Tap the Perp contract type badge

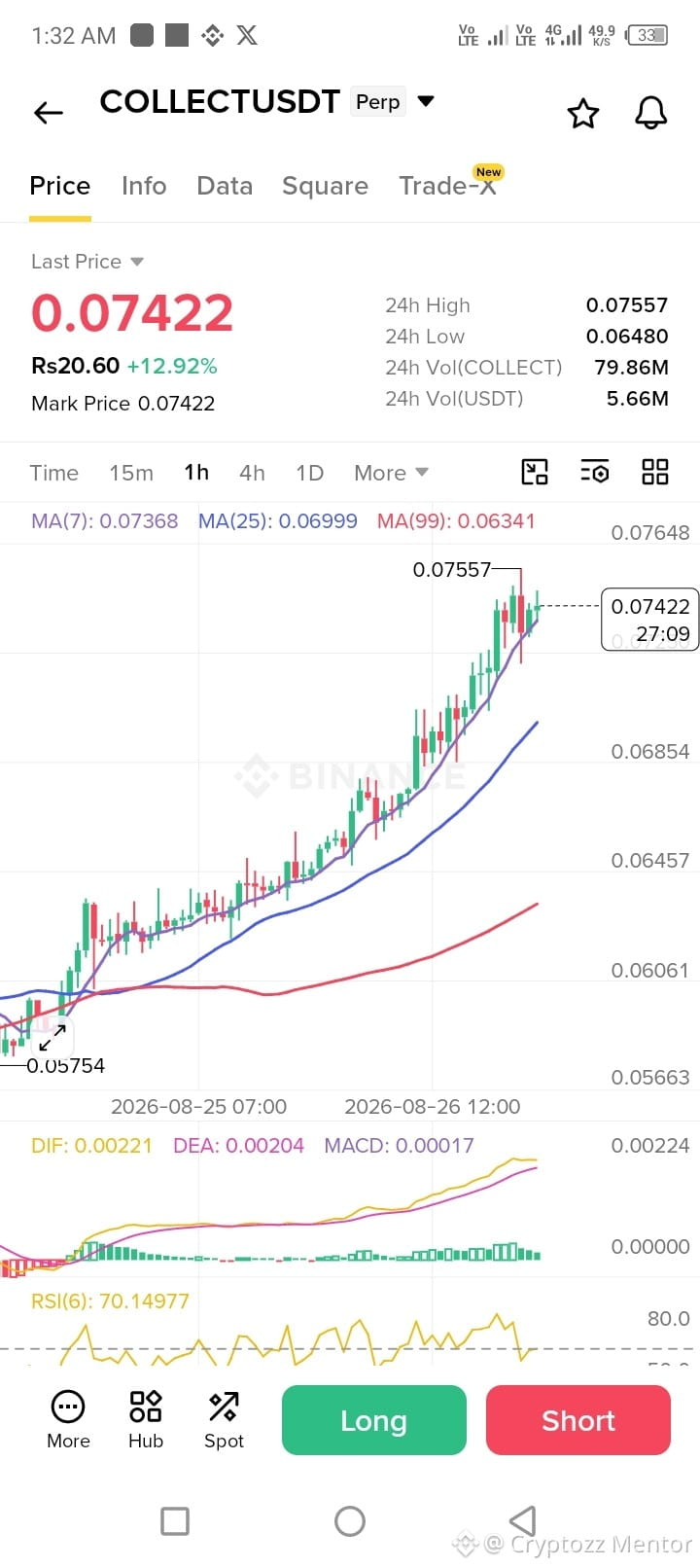point(378,101)
